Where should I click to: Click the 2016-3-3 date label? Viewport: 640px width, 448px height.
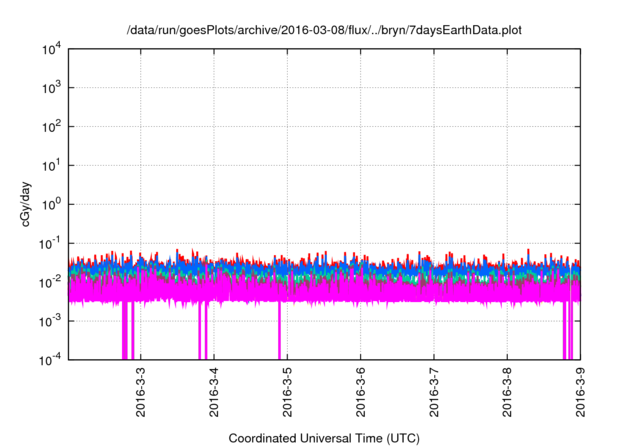point(140,392)
